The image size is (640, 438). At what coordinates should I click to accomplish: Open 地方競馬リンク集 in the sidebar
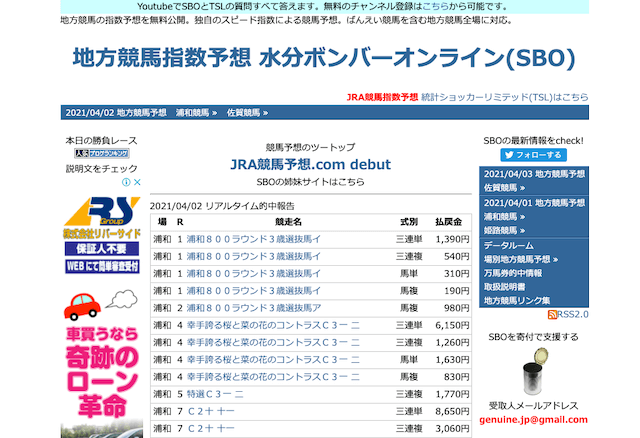pos(517,300)
